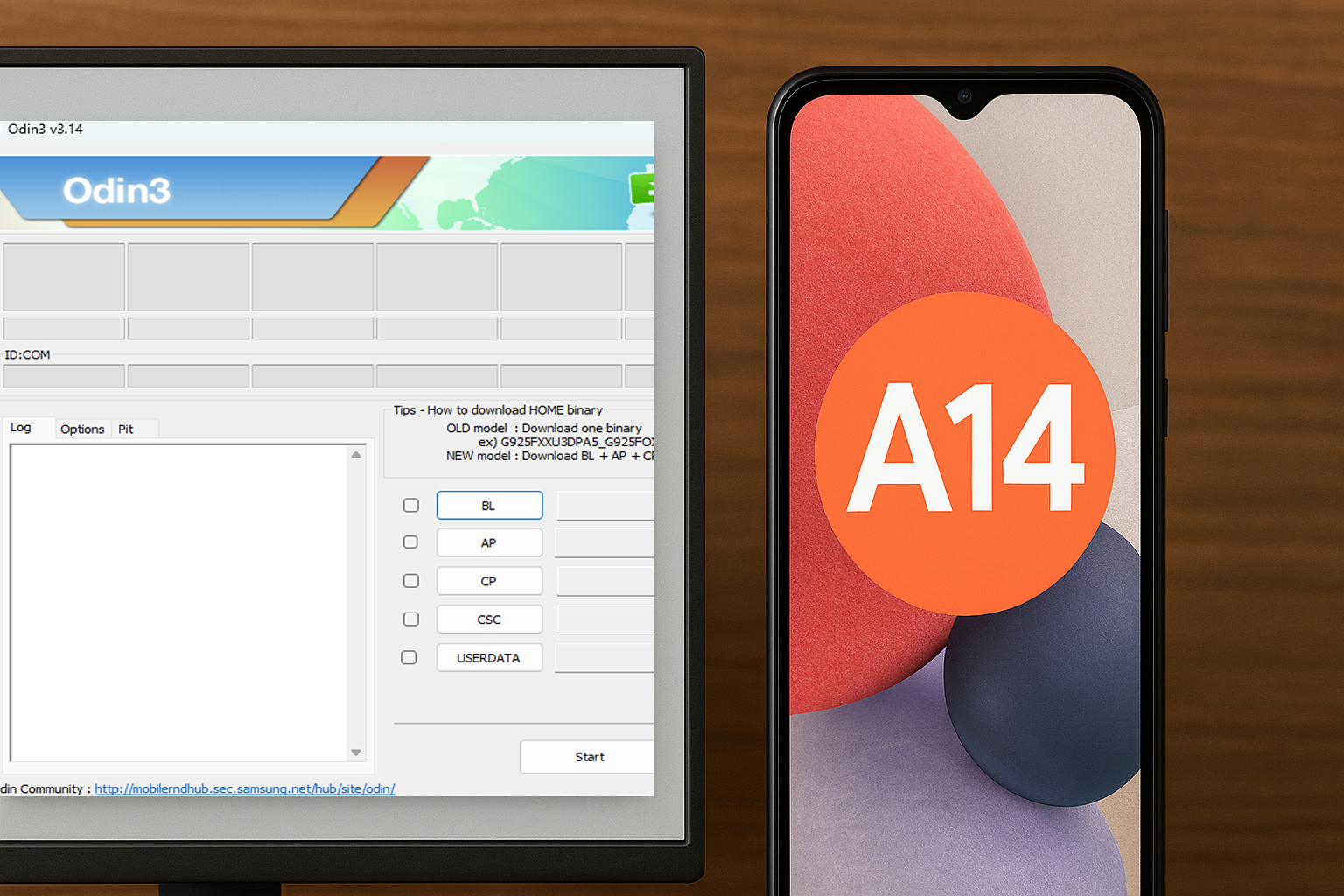Image resolution: width=1344 pixels, height=896 pixels.
Task: Check the CSC file checkbox
Action: click(x=411, y=619)
